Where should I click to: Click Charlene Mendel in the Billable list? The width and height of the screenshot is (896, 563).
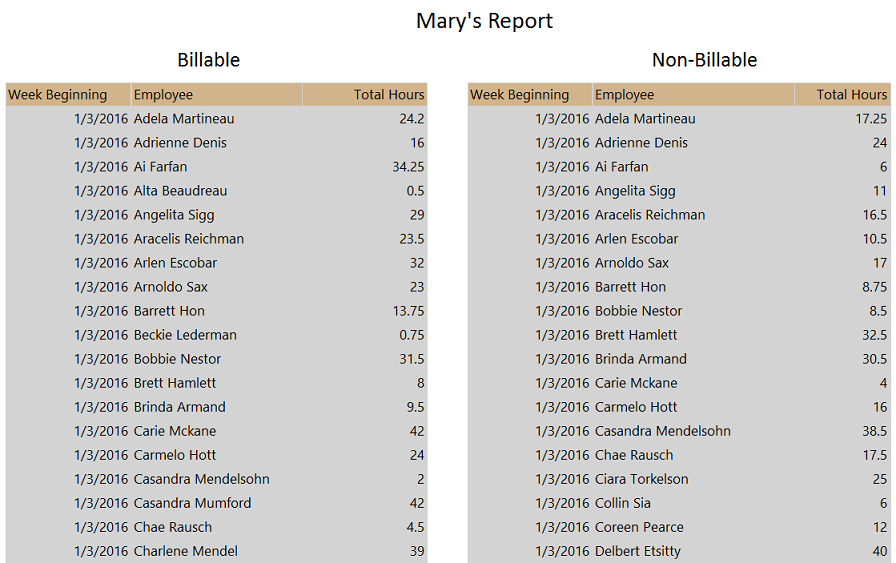[x=185, y=551]
